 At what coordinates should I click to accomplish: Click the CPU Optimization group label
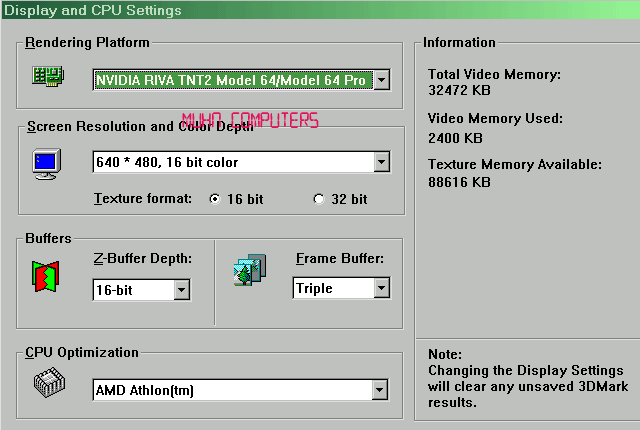pyautogui.click(x=82, y=352)
